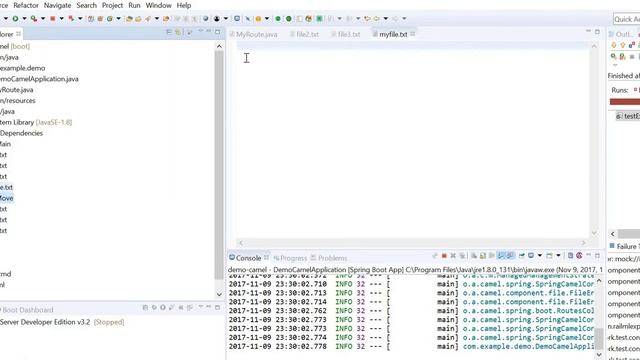Select the Dependencies node in explorer
Viewport: 640px width, 360px height.
click(21, 133)
